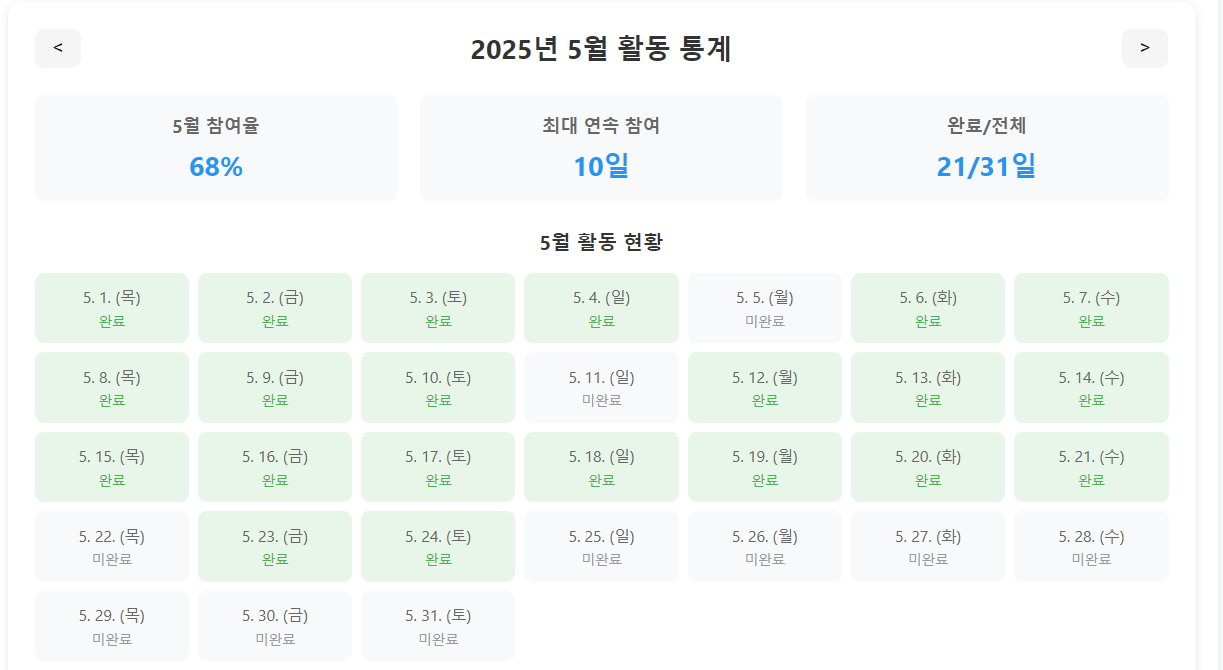Click the 5. 10. (토) day cell
Image resolution: width=1223 pixels, height=670 pixels.
pos(438,387)
